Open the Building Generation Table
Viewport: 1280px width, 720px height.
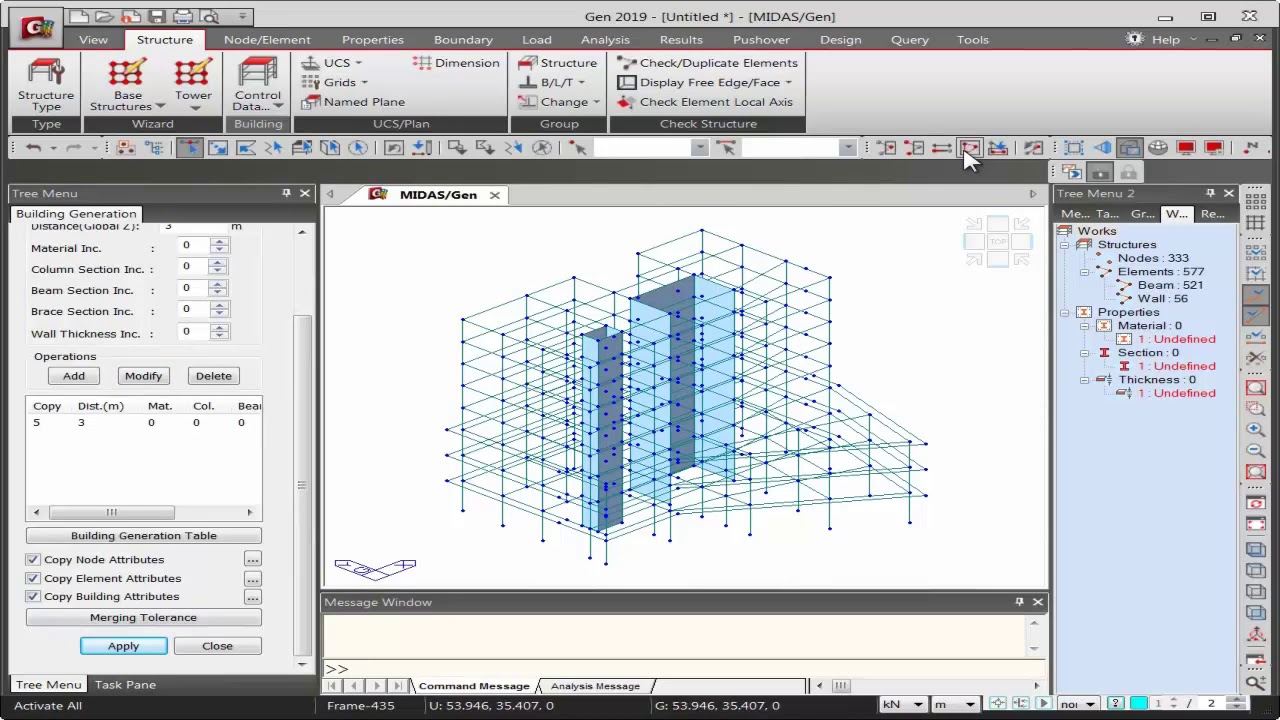tap(143, 536)
